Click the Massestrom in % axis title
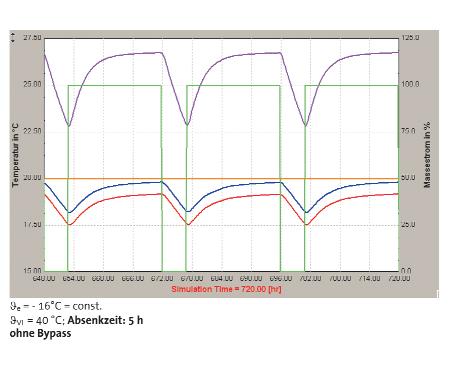Image resolution: width=455 pixels, height=376 pixels. click(x=427, y=155)
